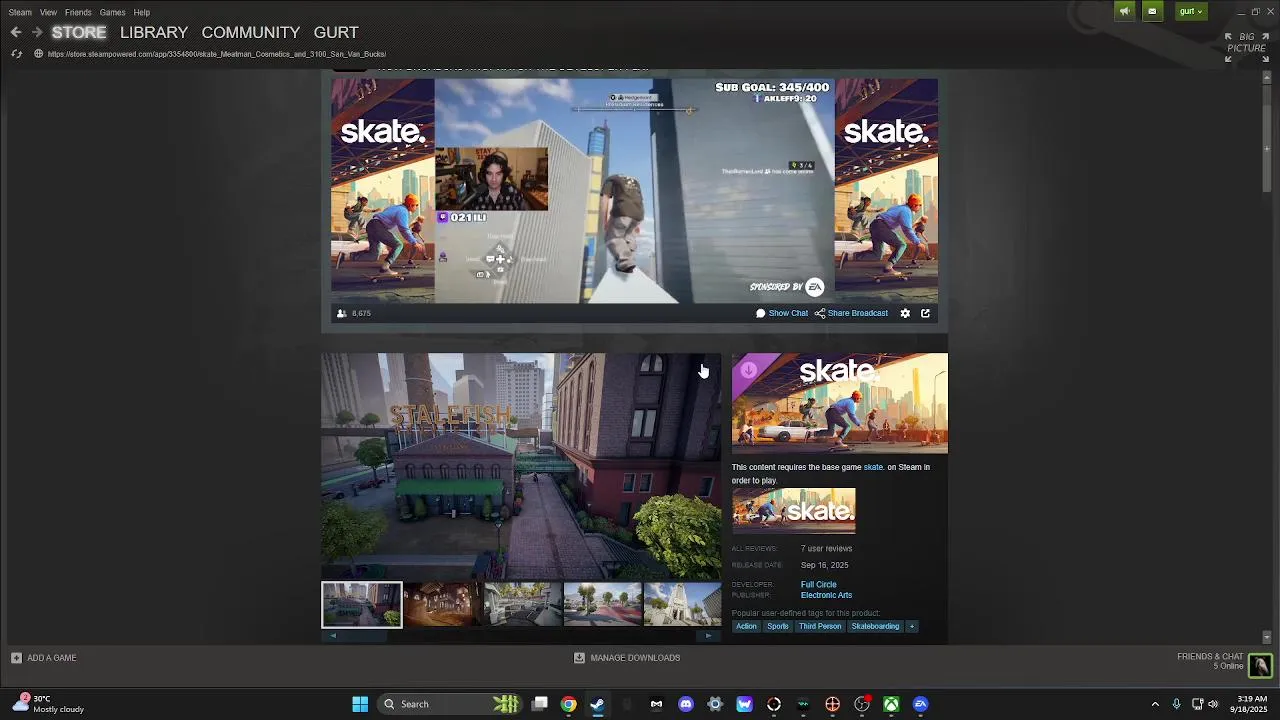This screenshot has height=720, width=1280.
Task: Select the Skateboarding tag
Action: click(x=875, y=627)
